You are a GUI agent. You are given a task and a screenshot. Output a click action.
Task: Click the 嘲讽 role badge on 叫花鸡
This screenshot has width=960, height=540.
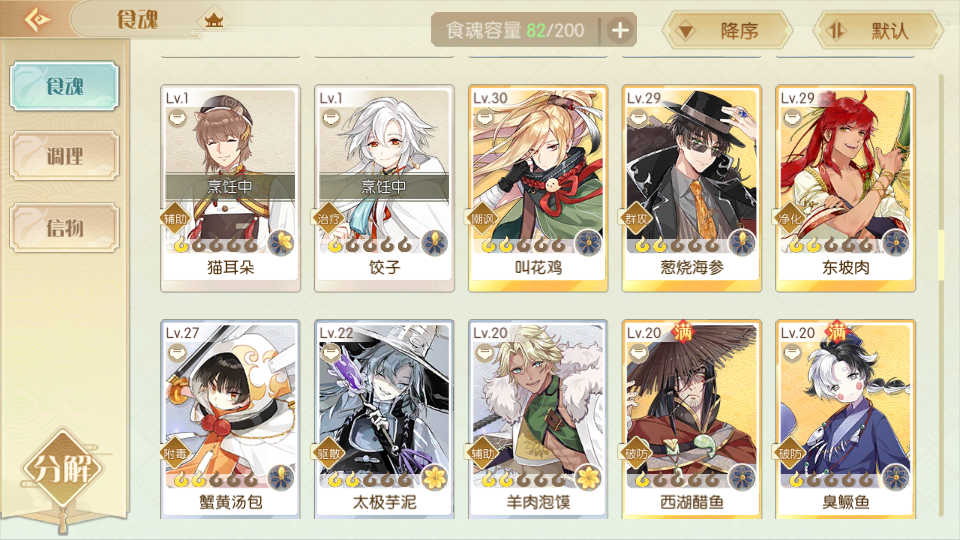coord(482,218)
